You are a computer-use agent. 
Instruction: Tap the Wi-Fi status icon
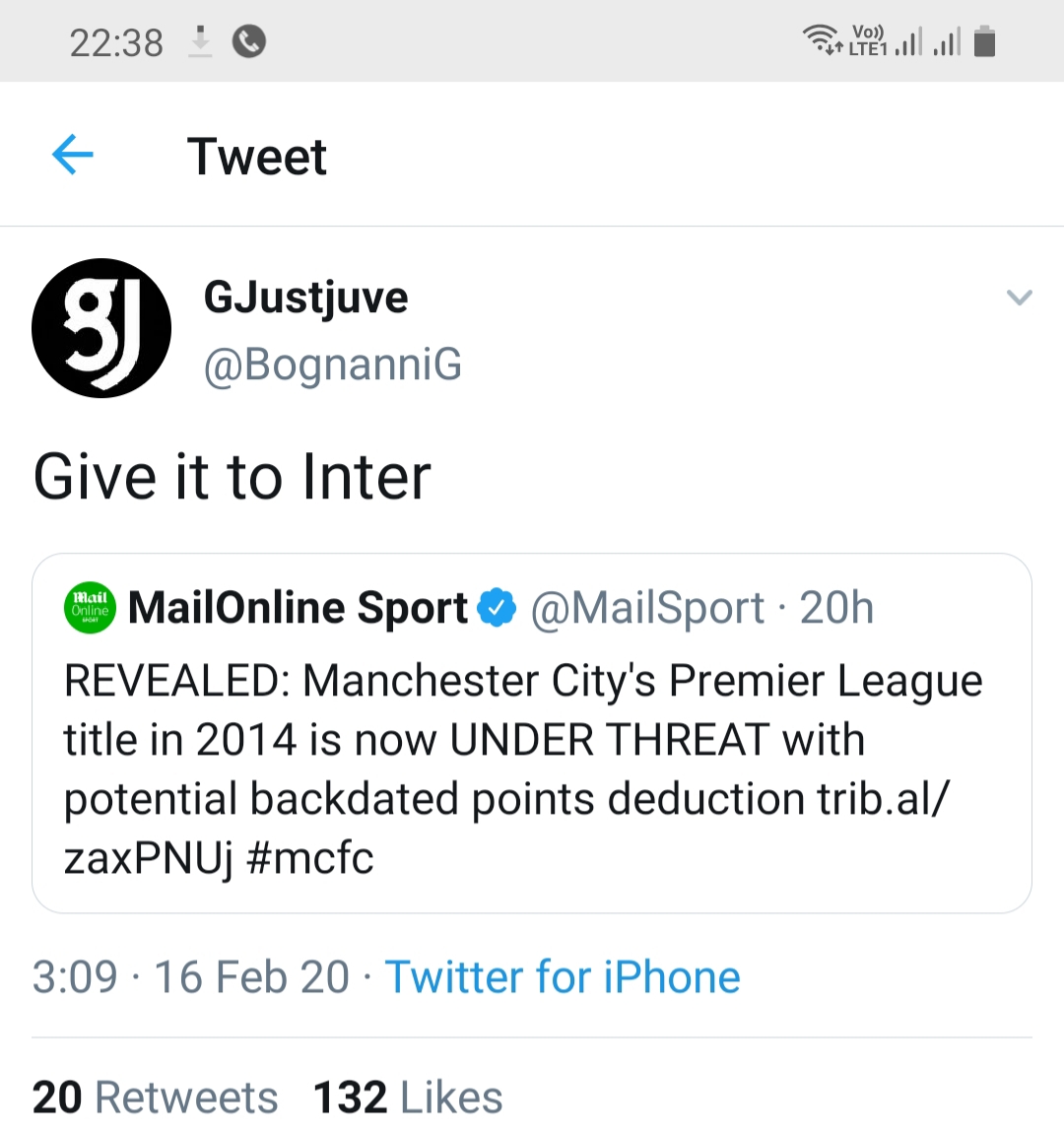pyautogui.click(x=820, y=40)
